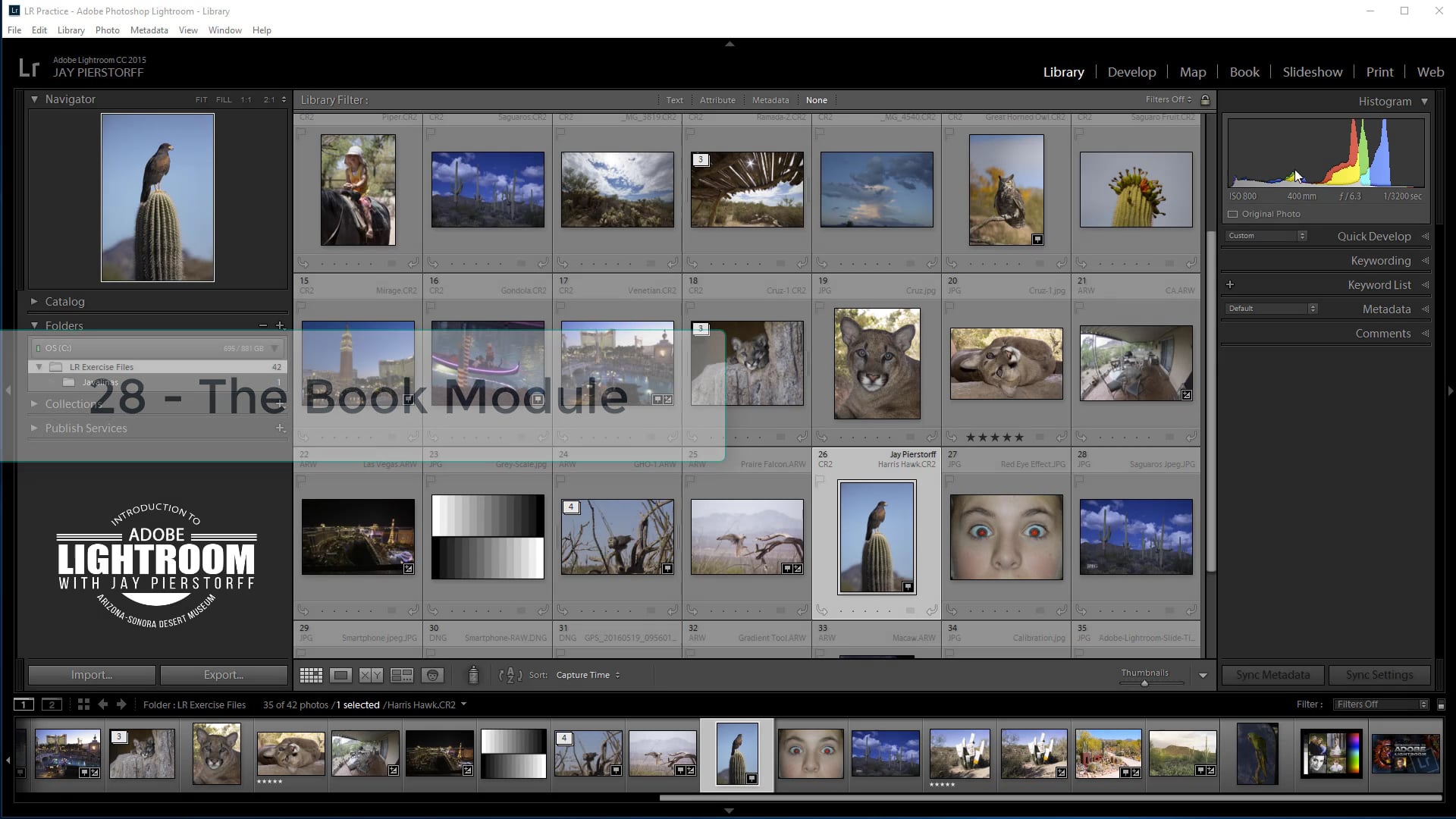Click the Import button
1456x819 pixels.
click(91, 674)
